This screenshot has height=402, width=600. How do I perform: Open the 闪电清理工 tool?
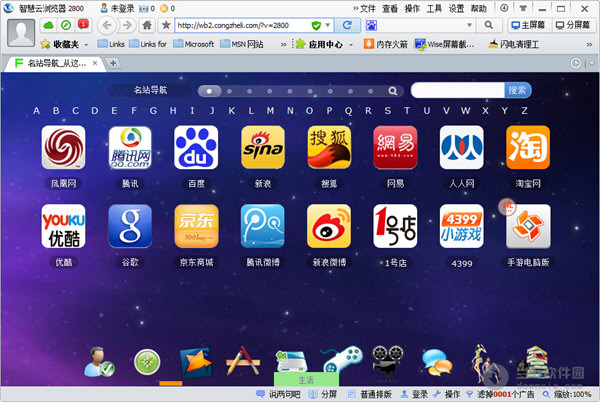[514, 44]
